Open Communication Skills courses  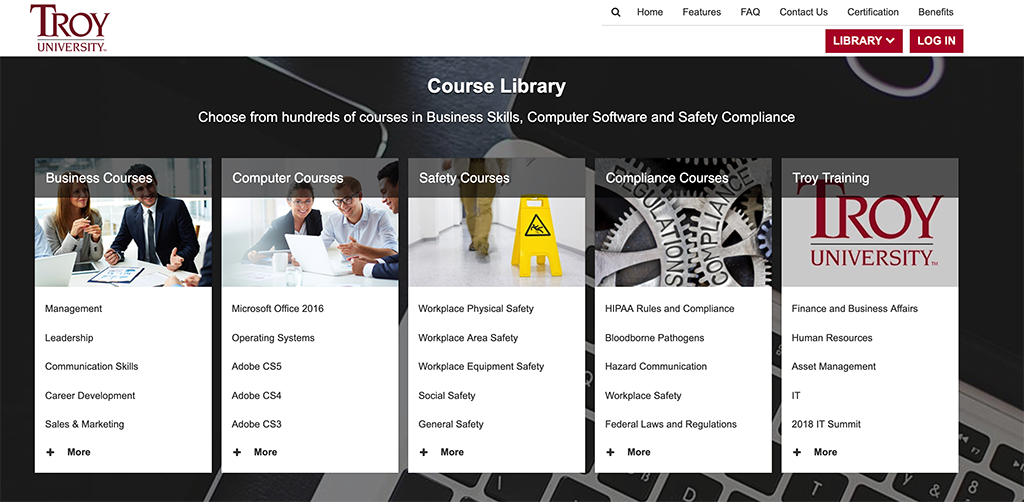91,366
